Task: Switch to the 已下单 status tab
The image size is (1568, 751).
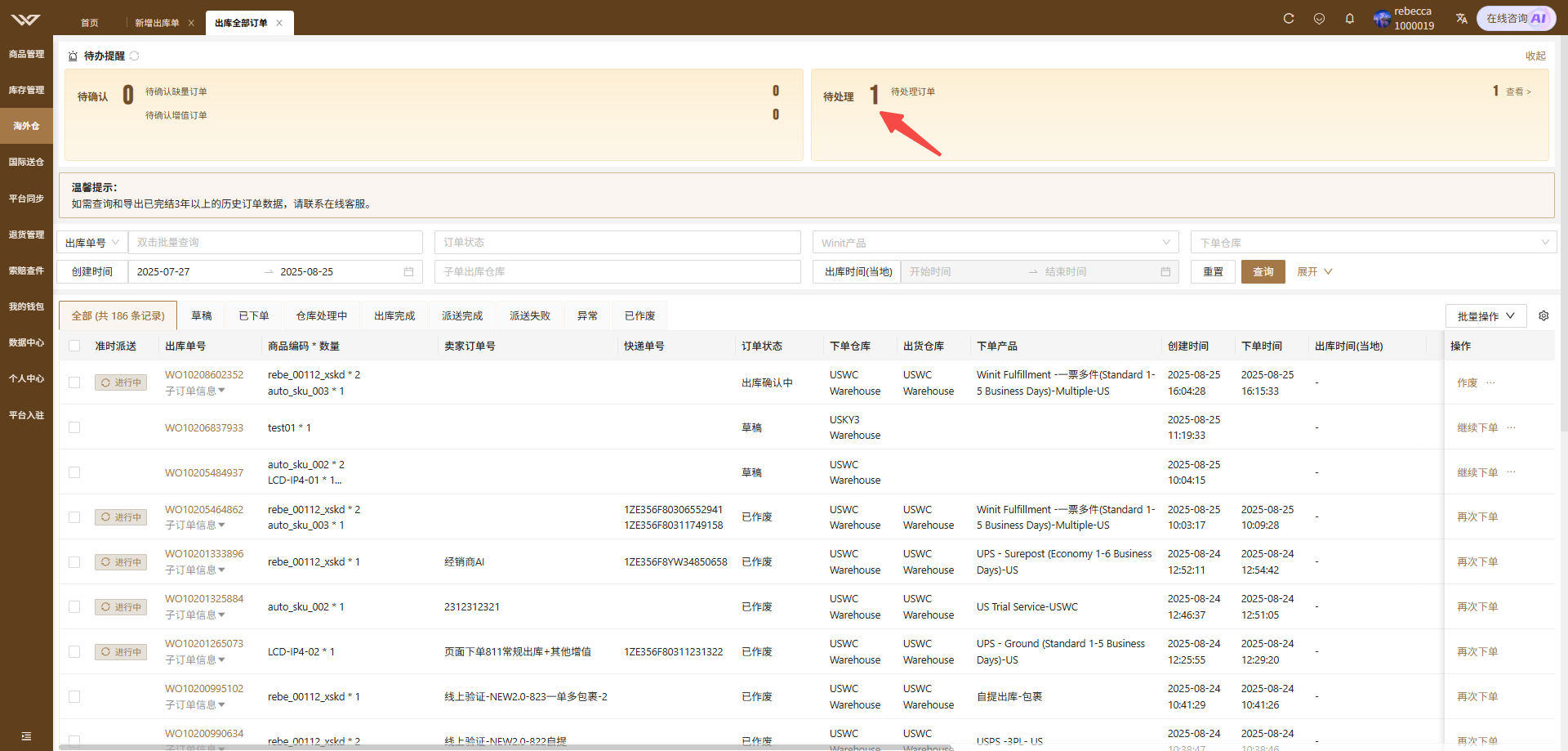Action: click(x=254, y=316)
